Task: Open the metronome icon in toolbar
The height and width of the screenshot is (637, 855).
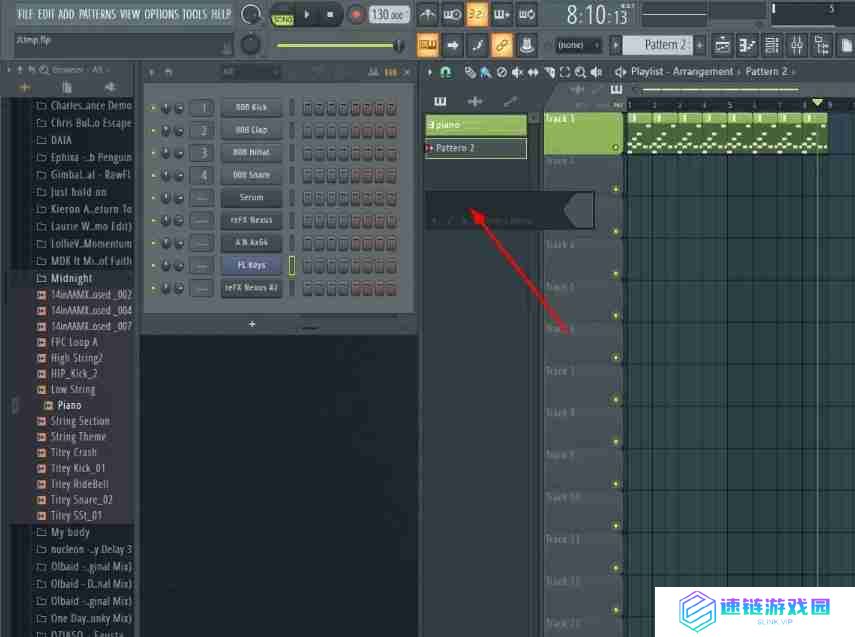Action: click(427, 15)
